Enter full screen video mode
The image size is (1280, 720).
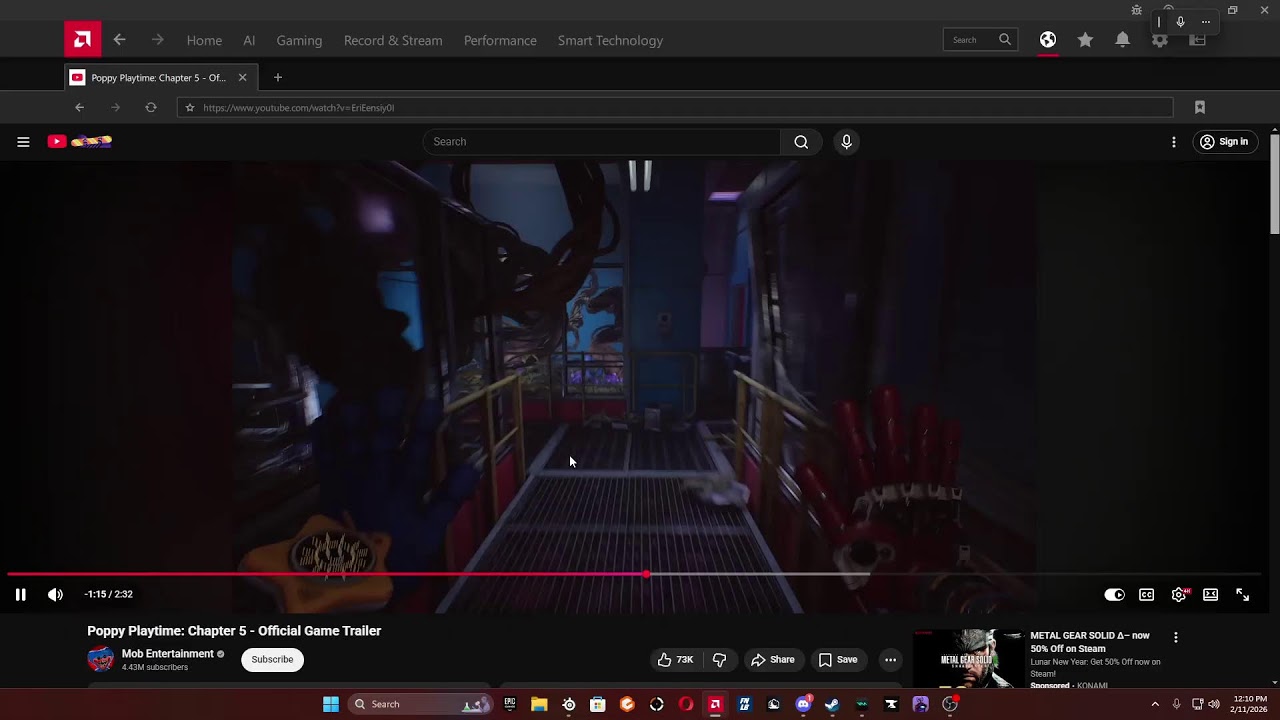pos(1243,594)
